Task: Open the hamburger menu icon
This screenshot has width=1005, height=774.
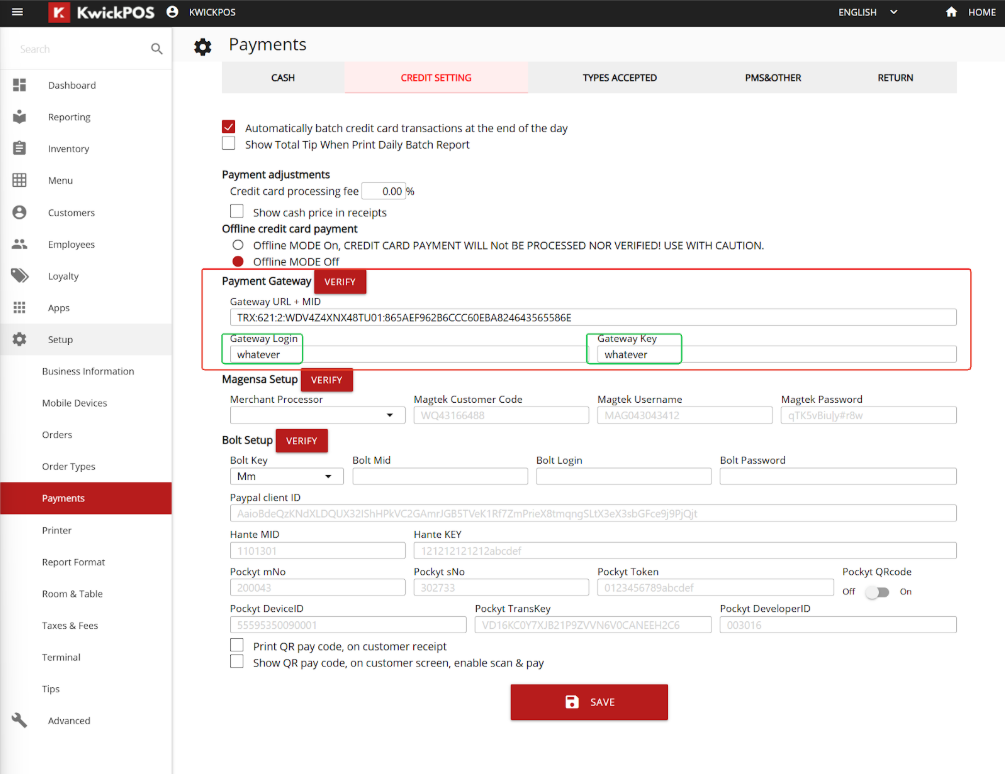Action: (x=17, y=12)
